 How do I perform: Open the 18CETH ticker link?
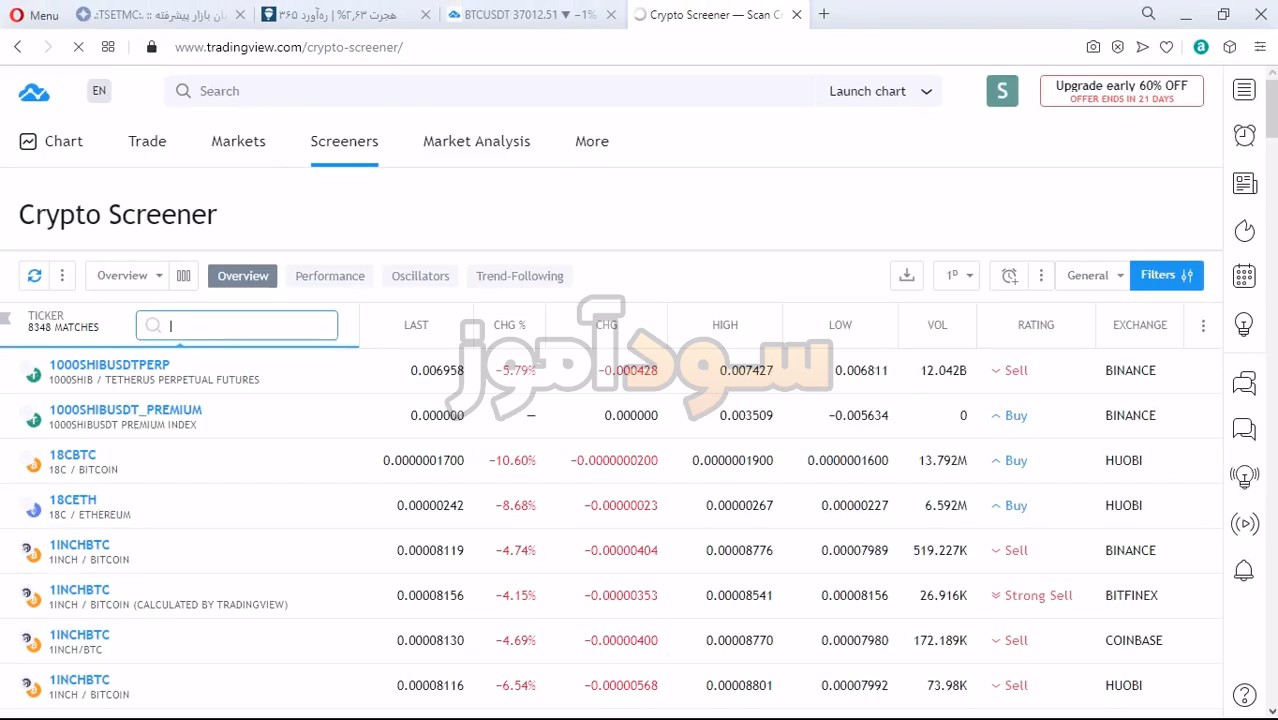point(73,500)
